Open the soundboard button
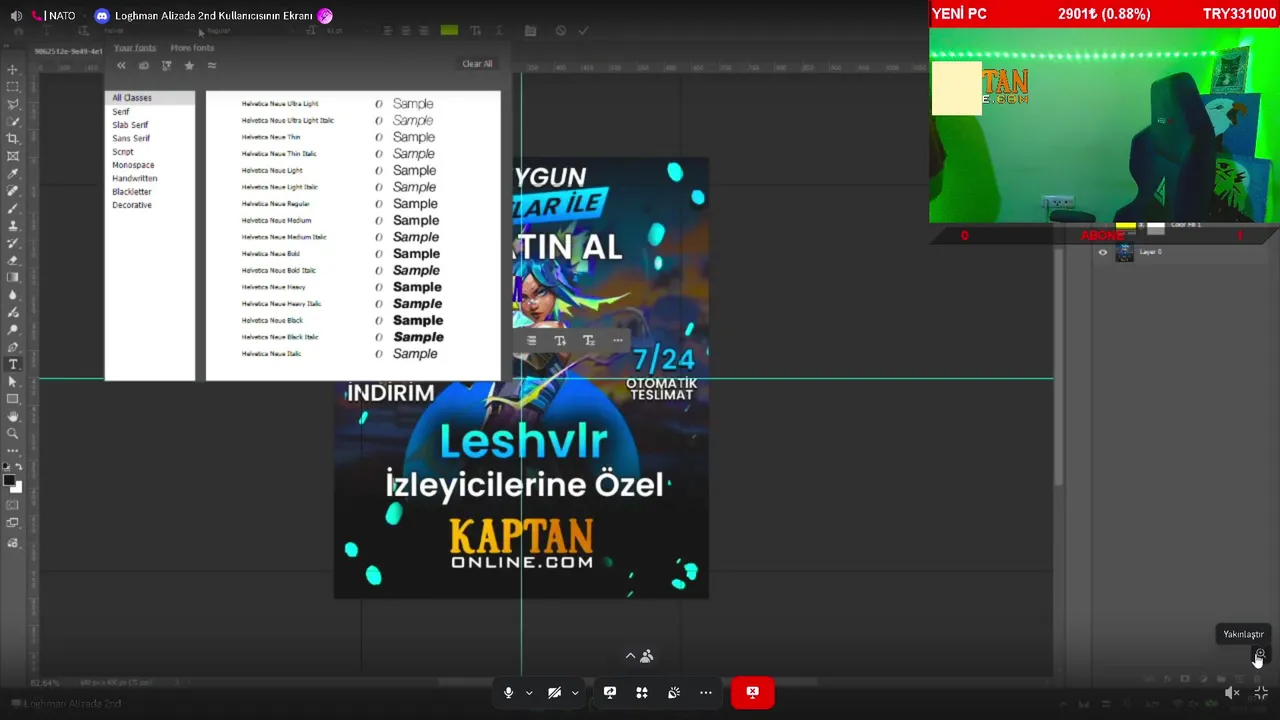Screen dimensions: 1280x720 tap(674, 692)
